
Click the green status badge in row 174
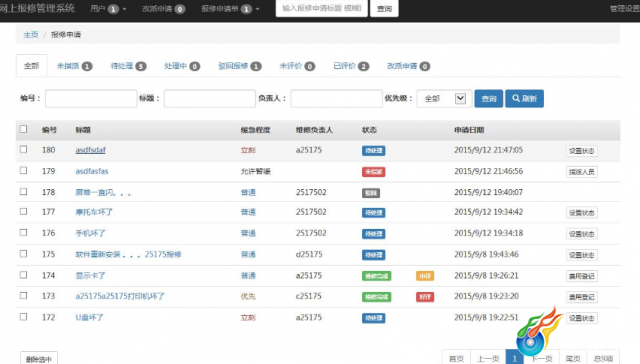click(x=376, y=276)
